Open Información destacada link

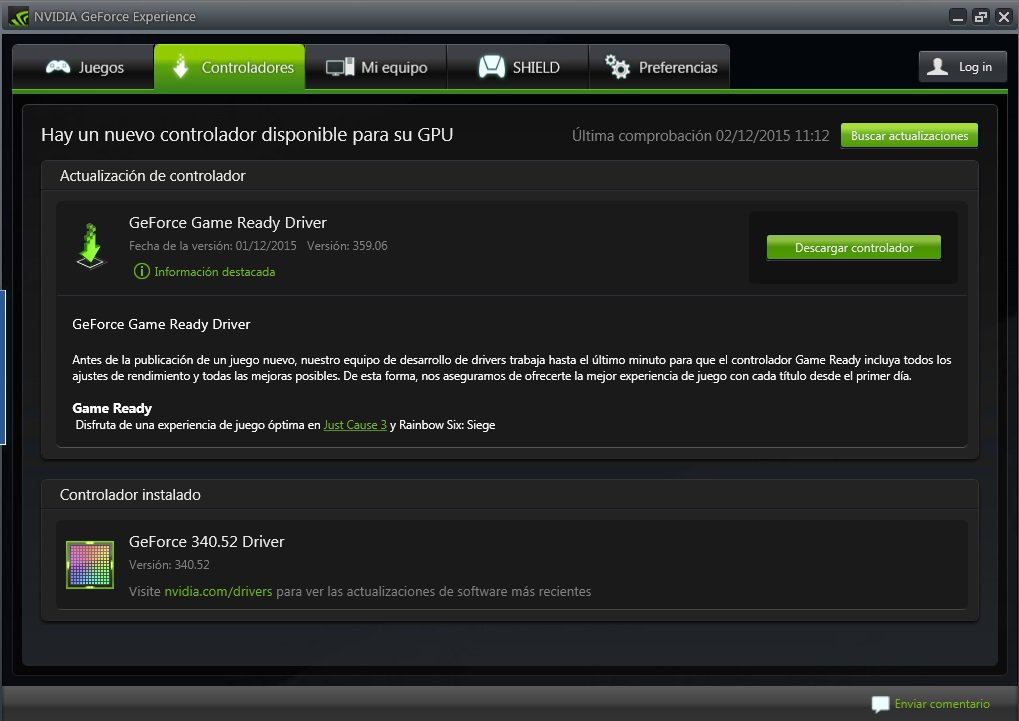coord(214,272)
